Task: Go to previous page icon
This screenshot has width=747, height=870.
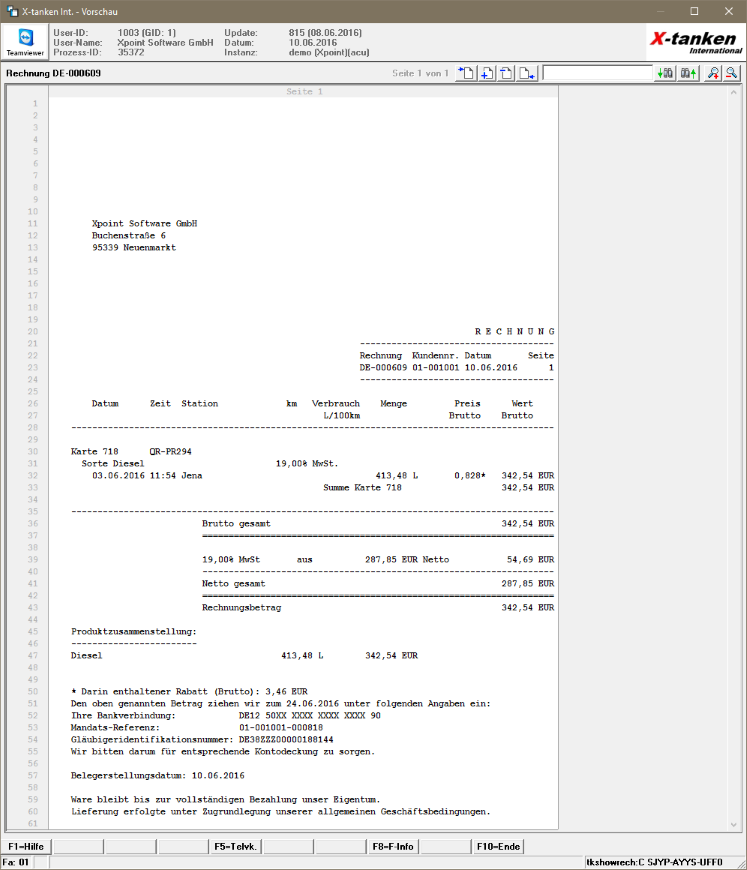Action: click(506, 73)
